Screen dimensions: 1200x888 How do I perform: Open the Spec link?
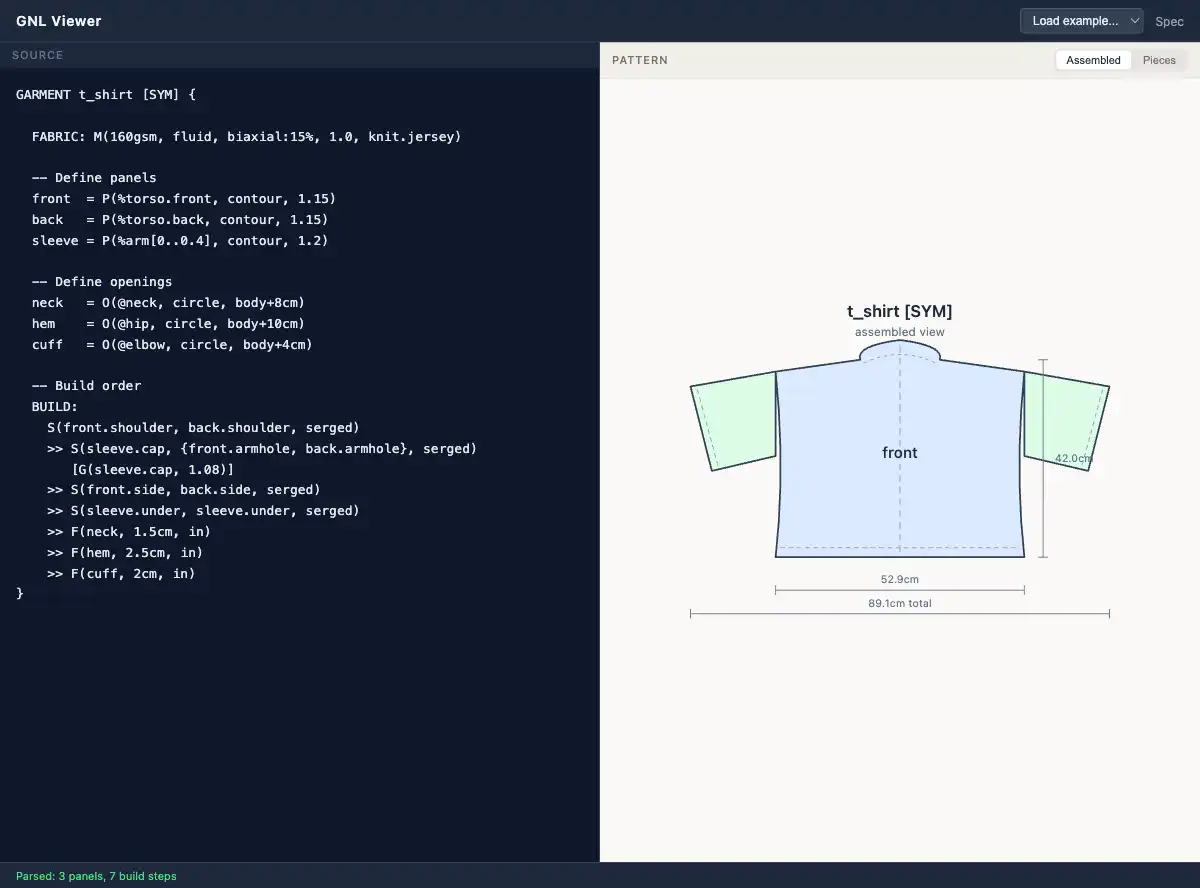point(1169,21)
